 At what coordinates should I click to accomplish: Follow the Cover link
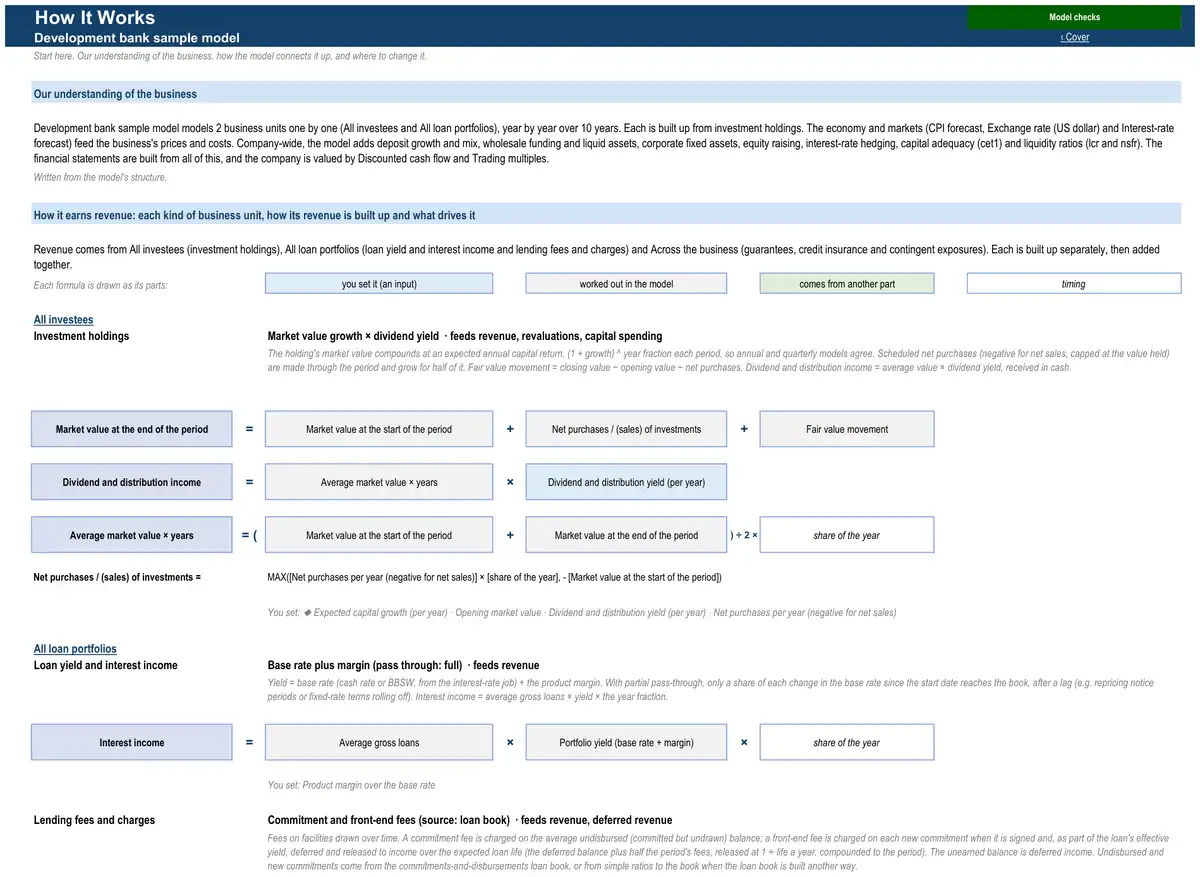[x=1075, y=37]
